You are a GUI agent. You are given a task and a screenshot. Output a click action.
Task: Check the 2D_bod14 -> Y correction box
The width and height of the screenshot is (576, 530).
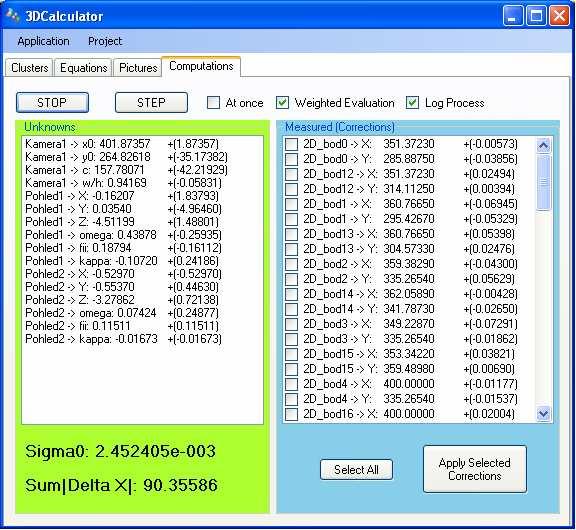(x=291, y=309)
